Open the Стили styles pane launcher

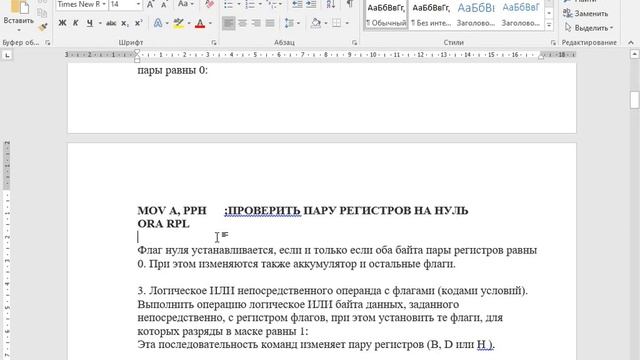(553, 42)
